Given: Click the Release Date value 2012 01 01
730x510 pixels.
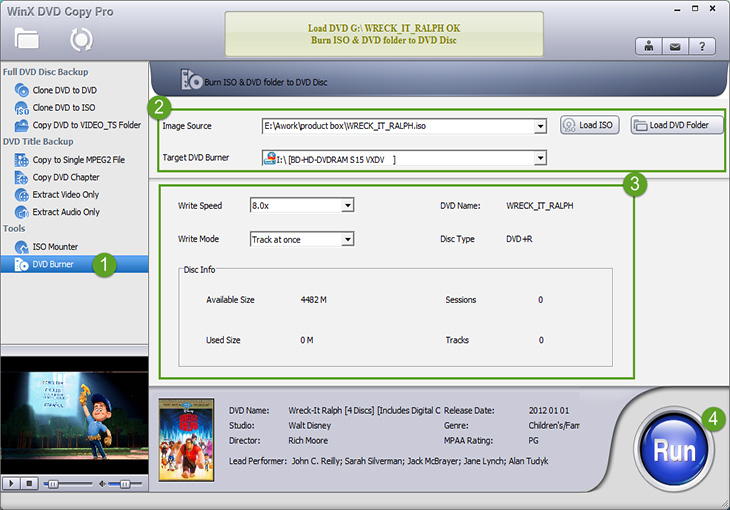Looking at the screenshot, I should click(548, 410).
